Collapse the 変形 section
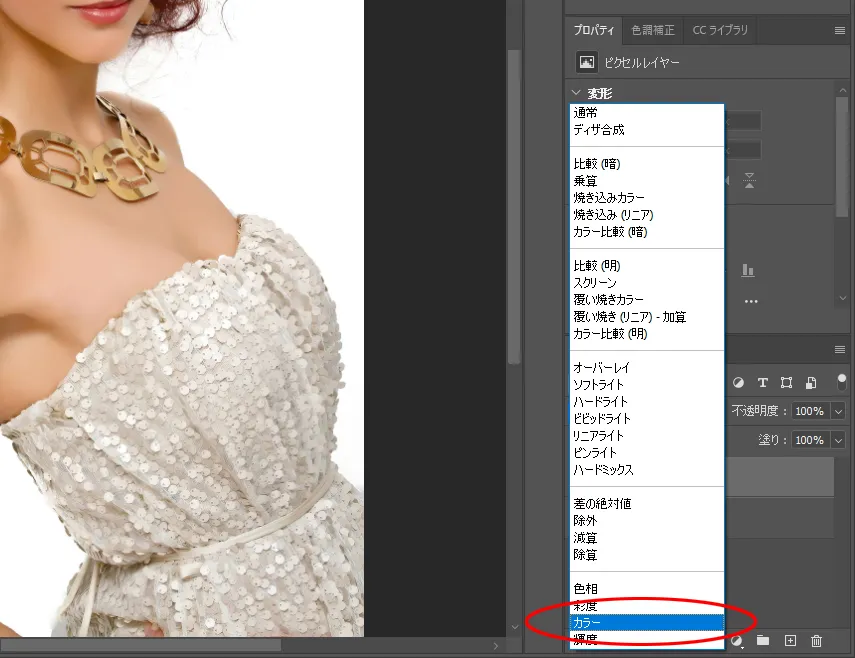This screenshot has width=855, height=658. (576, 93)
